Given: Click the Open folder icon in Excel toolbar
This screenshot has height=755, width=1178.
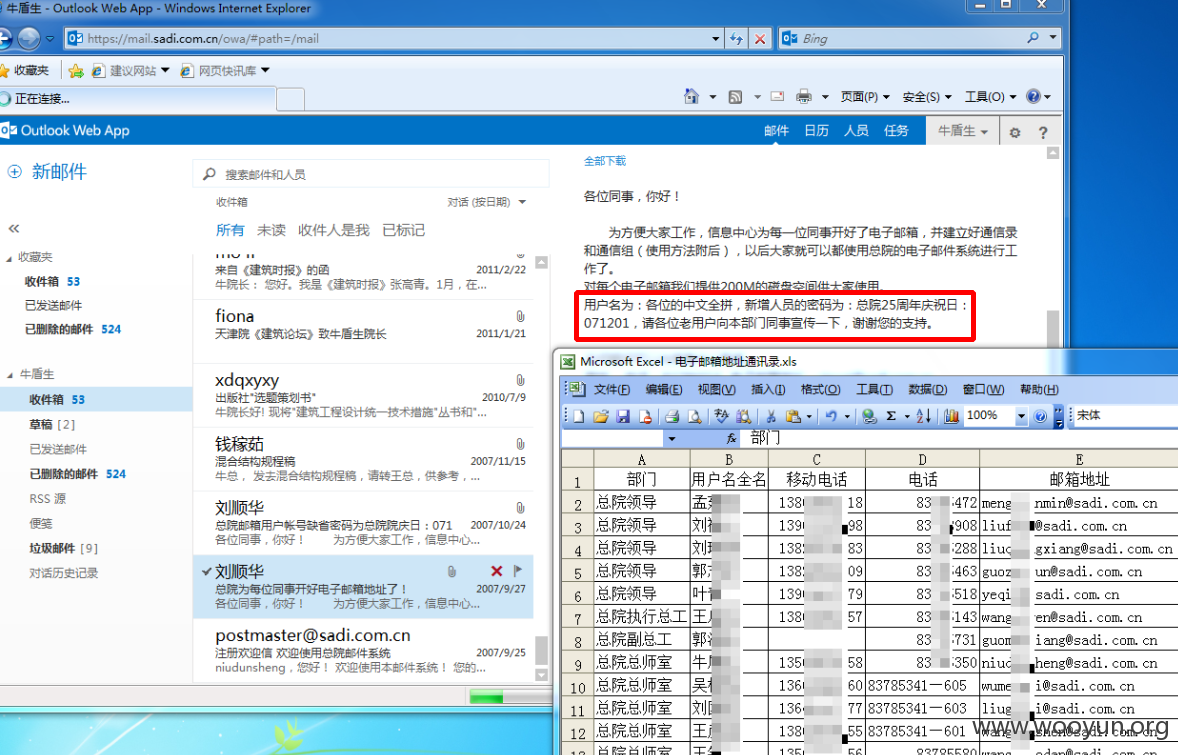Looking at the screenshot, I should [x=600, y=416].
